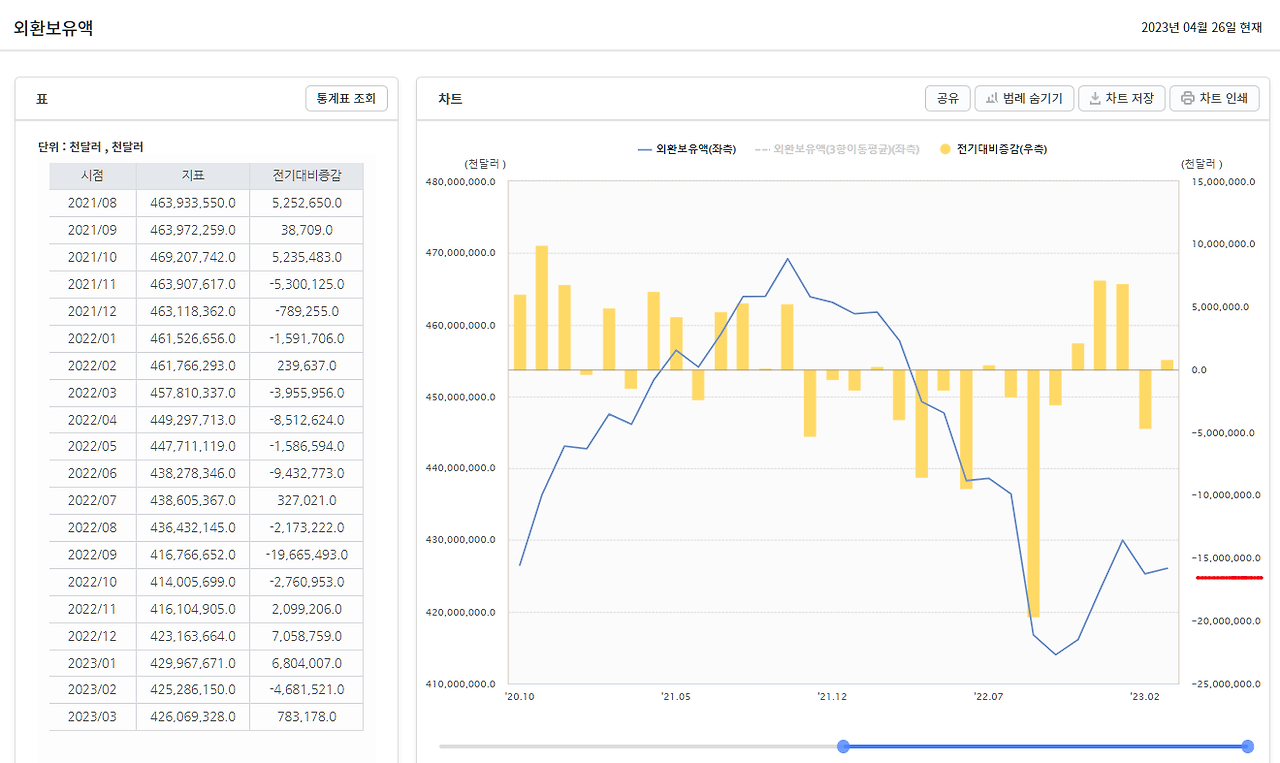The height and width of the screenshot is (763, 1280).
Task: Select the 457,810,337.0 value cell
Action: 193,392
